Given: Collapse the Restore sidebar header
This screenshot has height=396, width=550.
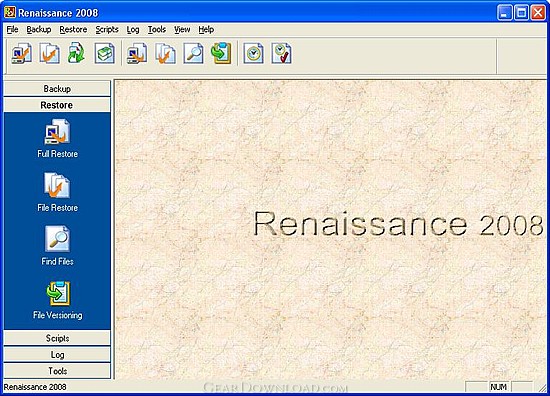Looking at the screenshot, I should click(57, 105).
